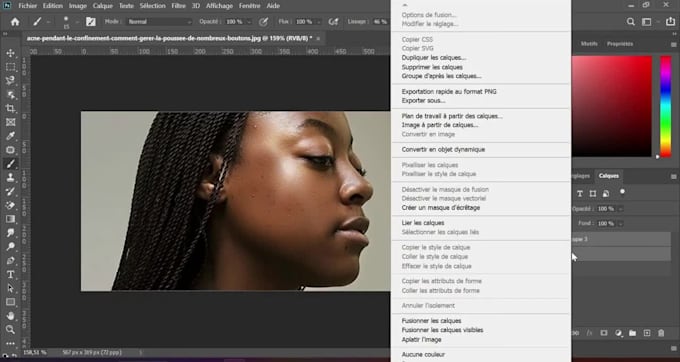
Task: Switch to the Propriétés tab
Action: 620,44
